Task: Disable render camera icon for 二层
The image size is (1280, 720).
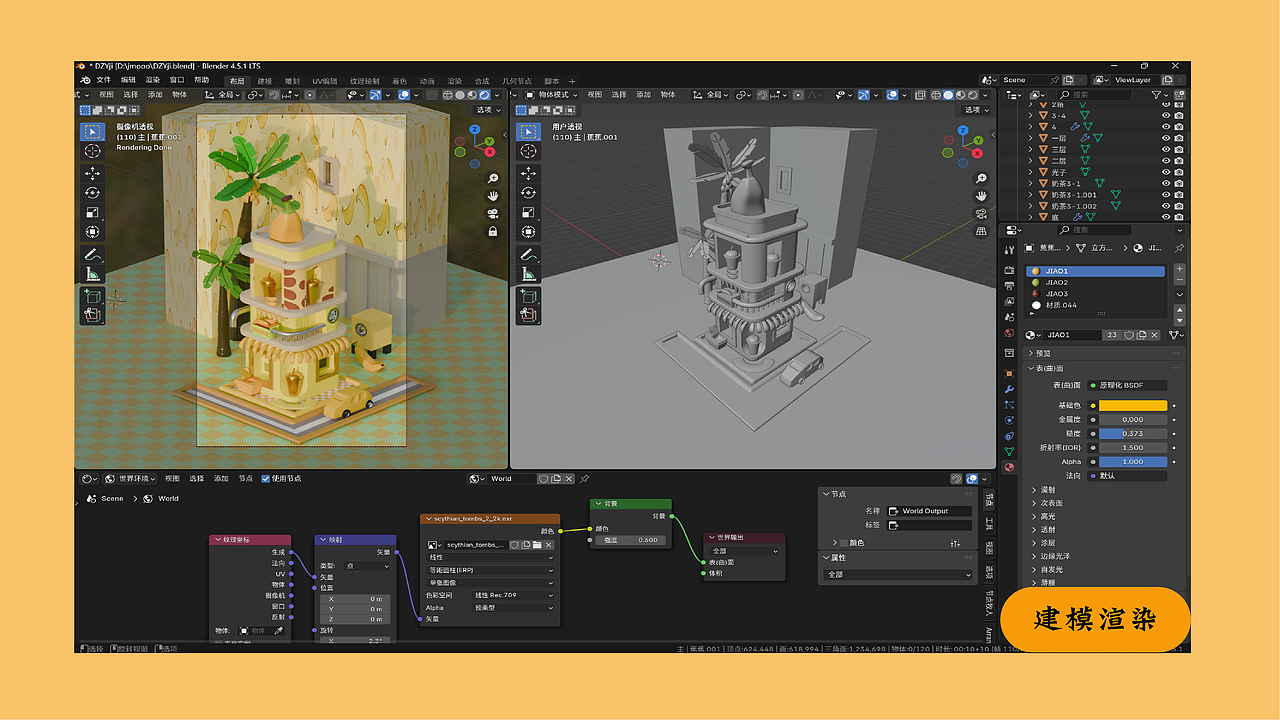Action: click(1179, 161)
